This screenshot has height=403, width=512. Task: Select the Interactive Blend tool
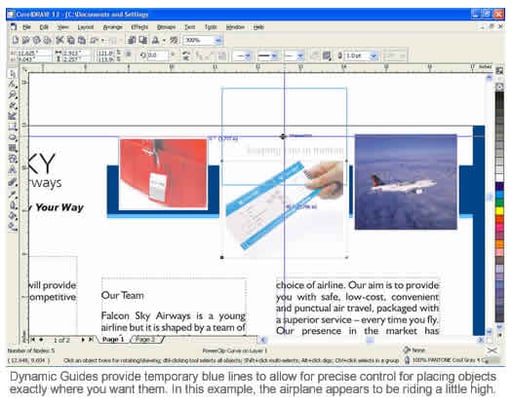click(12, 182)
